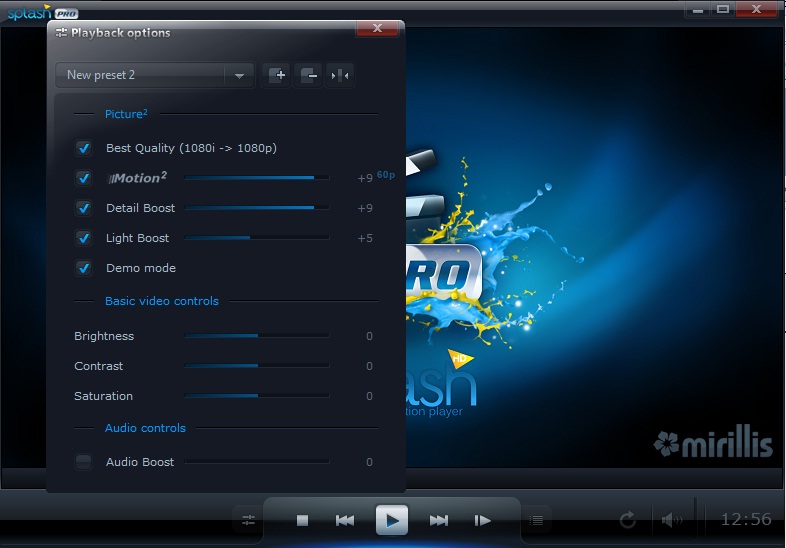Click the Brightness label
Viewport: 786px width, 548px height.
(x=104, y=336)
